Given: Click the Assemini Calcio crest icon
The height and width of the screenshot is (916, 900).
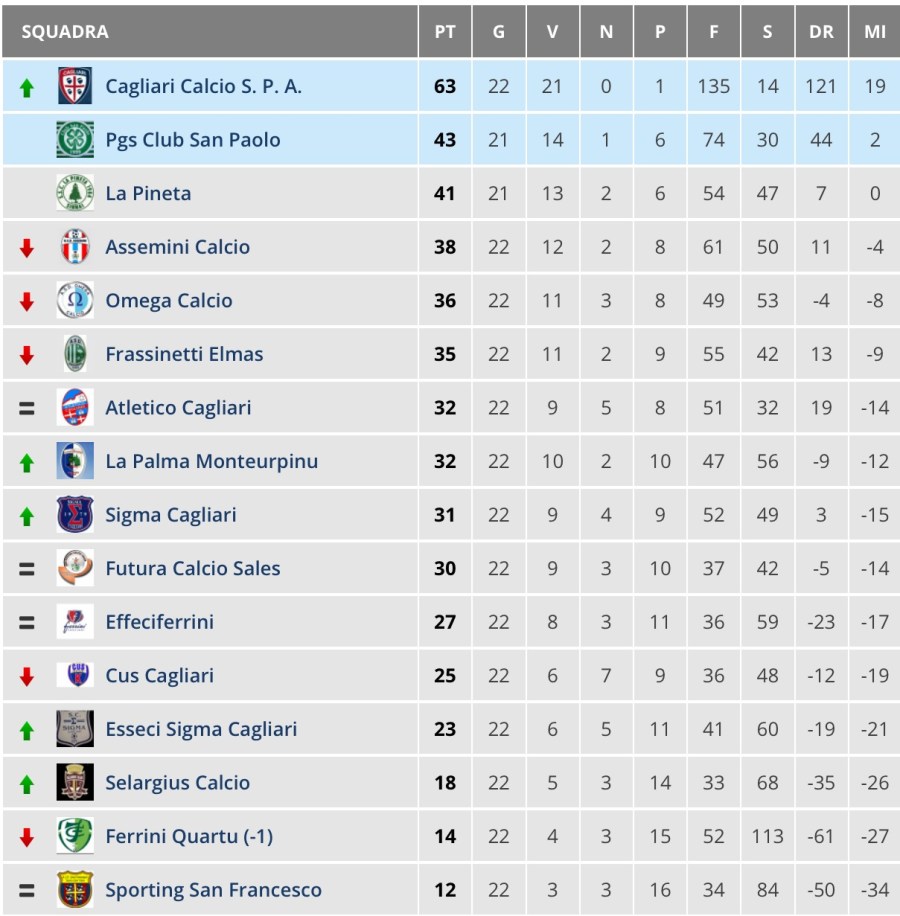Looking at the screenshot, I should 75,247.
